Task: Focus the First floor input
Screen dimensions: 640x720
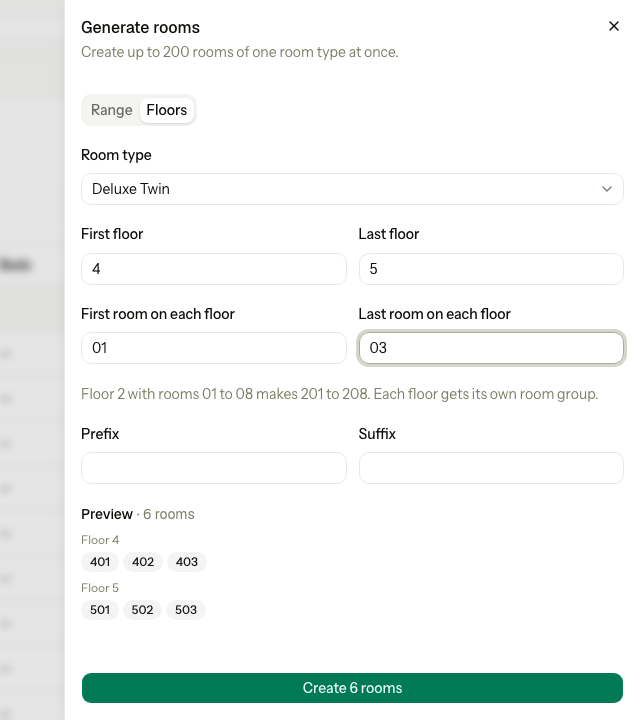Action: pyautogui.click(x=213, y=269)
